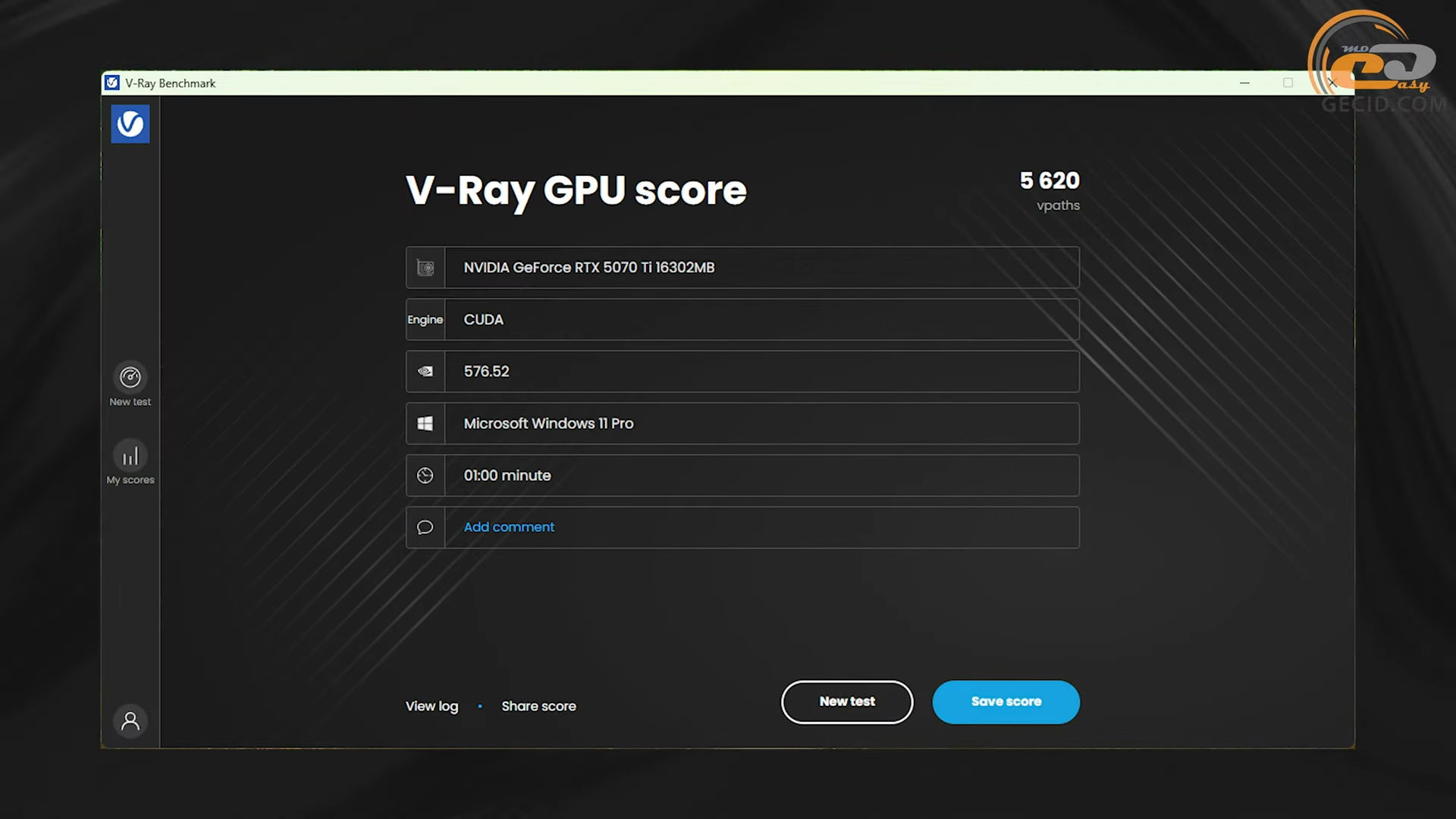Click V-Ray Benchmark title bar app icon

pyautogui.click(x=112, y=83)
